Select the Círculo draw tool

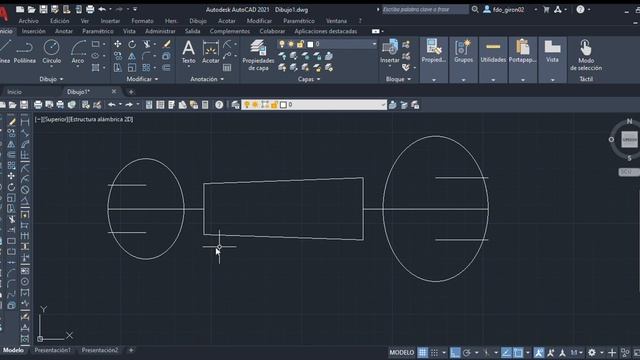pyautogui.click(x=51, y=52)
